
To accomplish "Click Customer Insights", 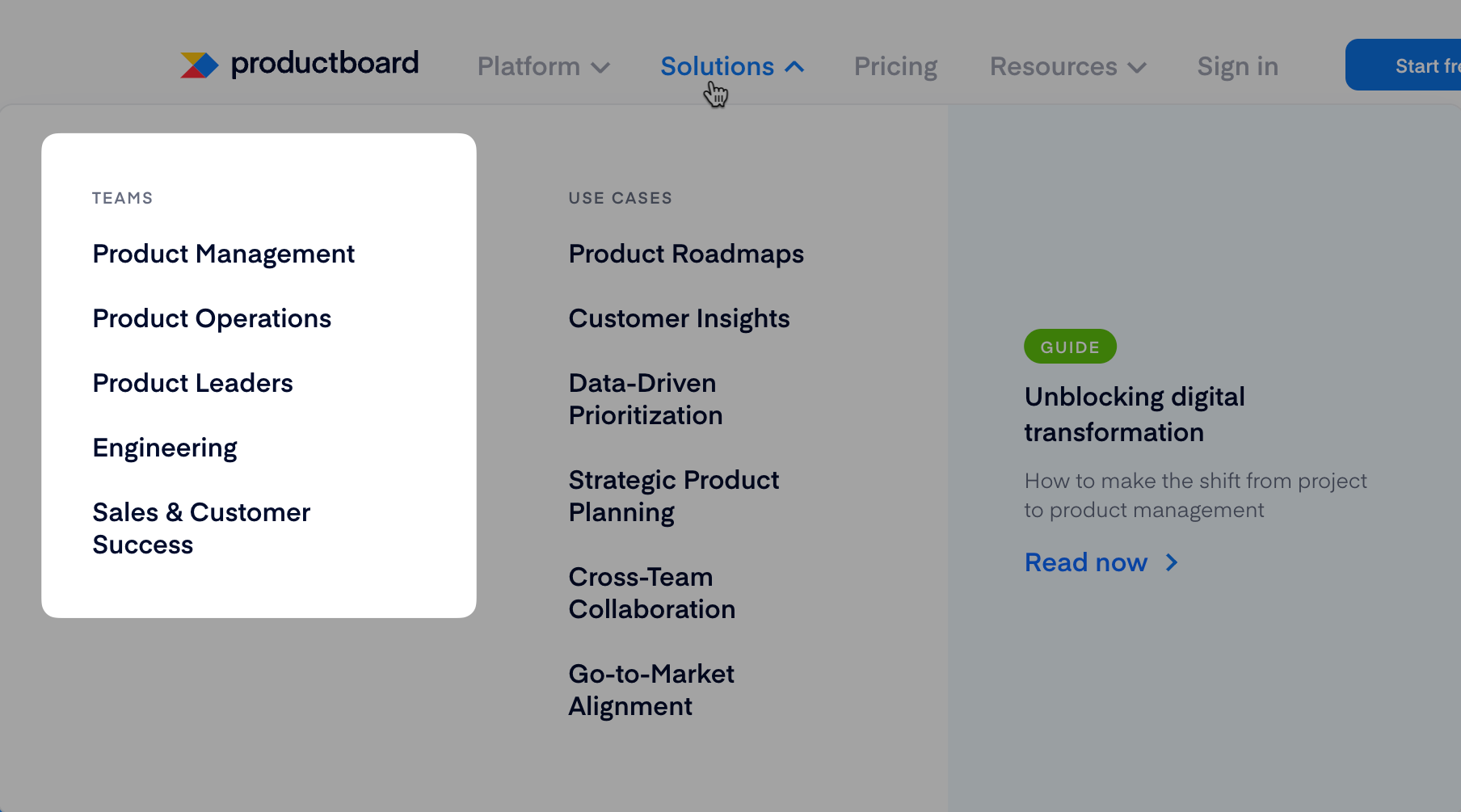I will coord(679,318).
